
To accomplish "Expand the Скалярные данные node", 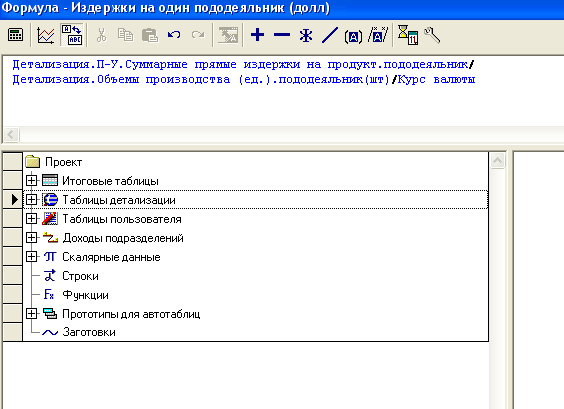I will (31, 256).
